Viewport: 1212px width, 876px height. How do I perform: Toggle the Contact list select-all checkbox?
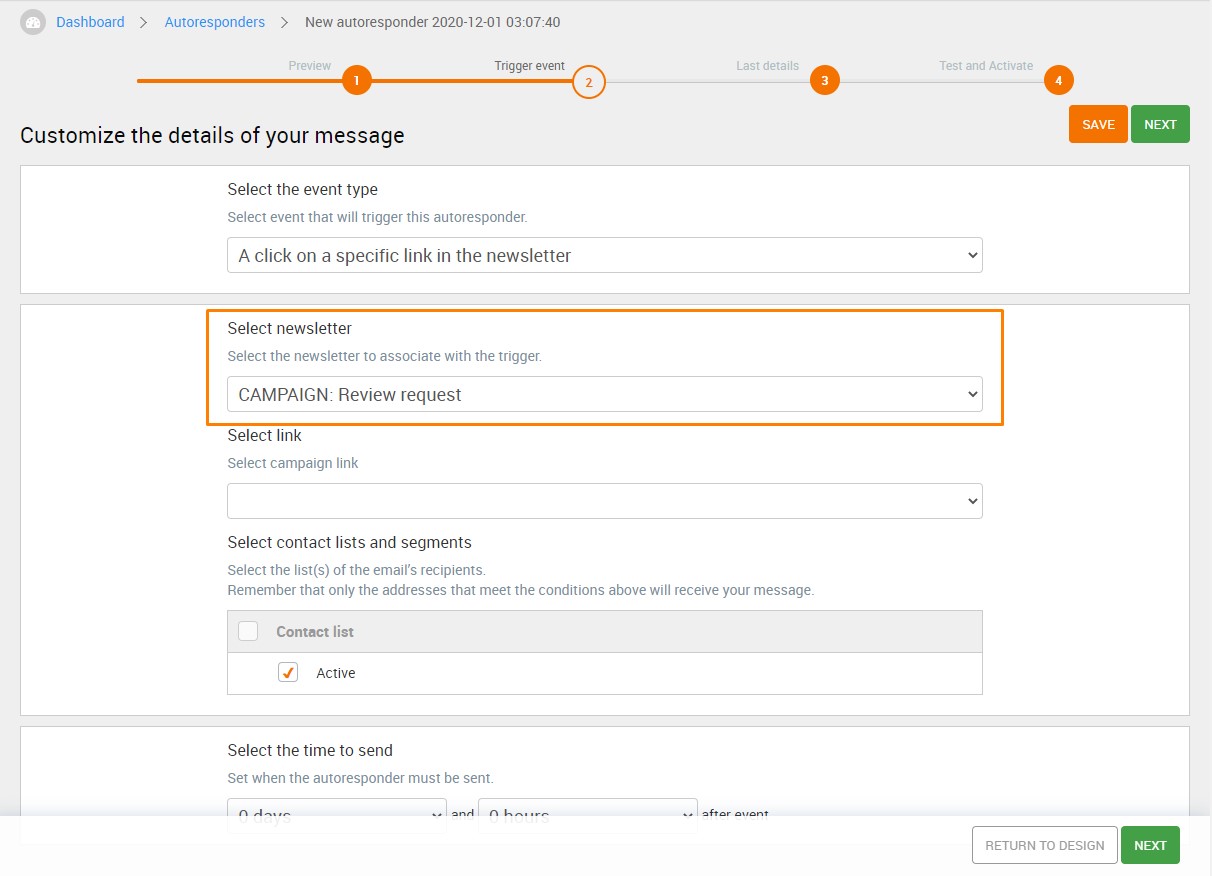tap(248, 631)
